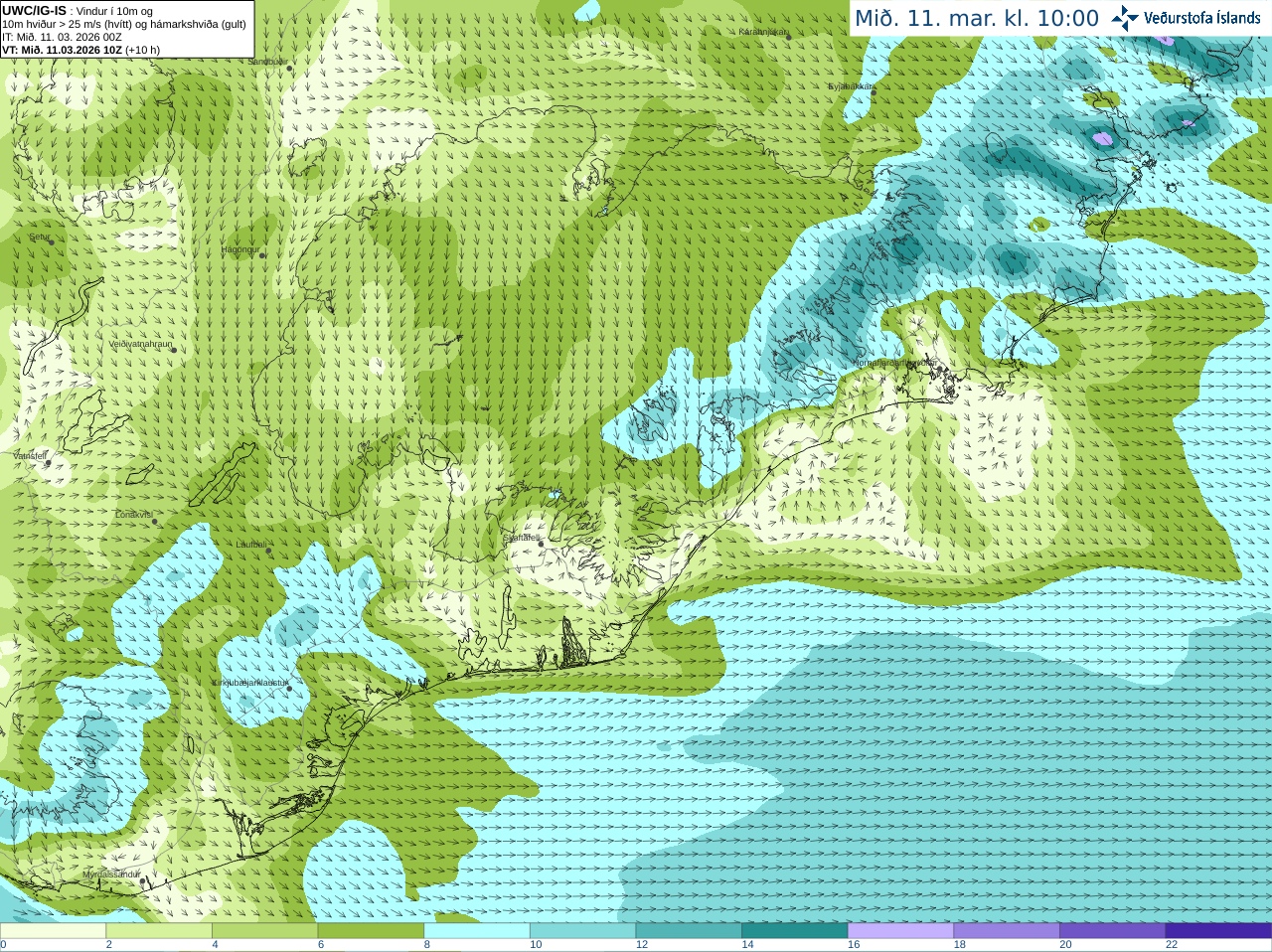
Task: Click the Veðurstofa Íslands wordmark text
Action: 1202,18
